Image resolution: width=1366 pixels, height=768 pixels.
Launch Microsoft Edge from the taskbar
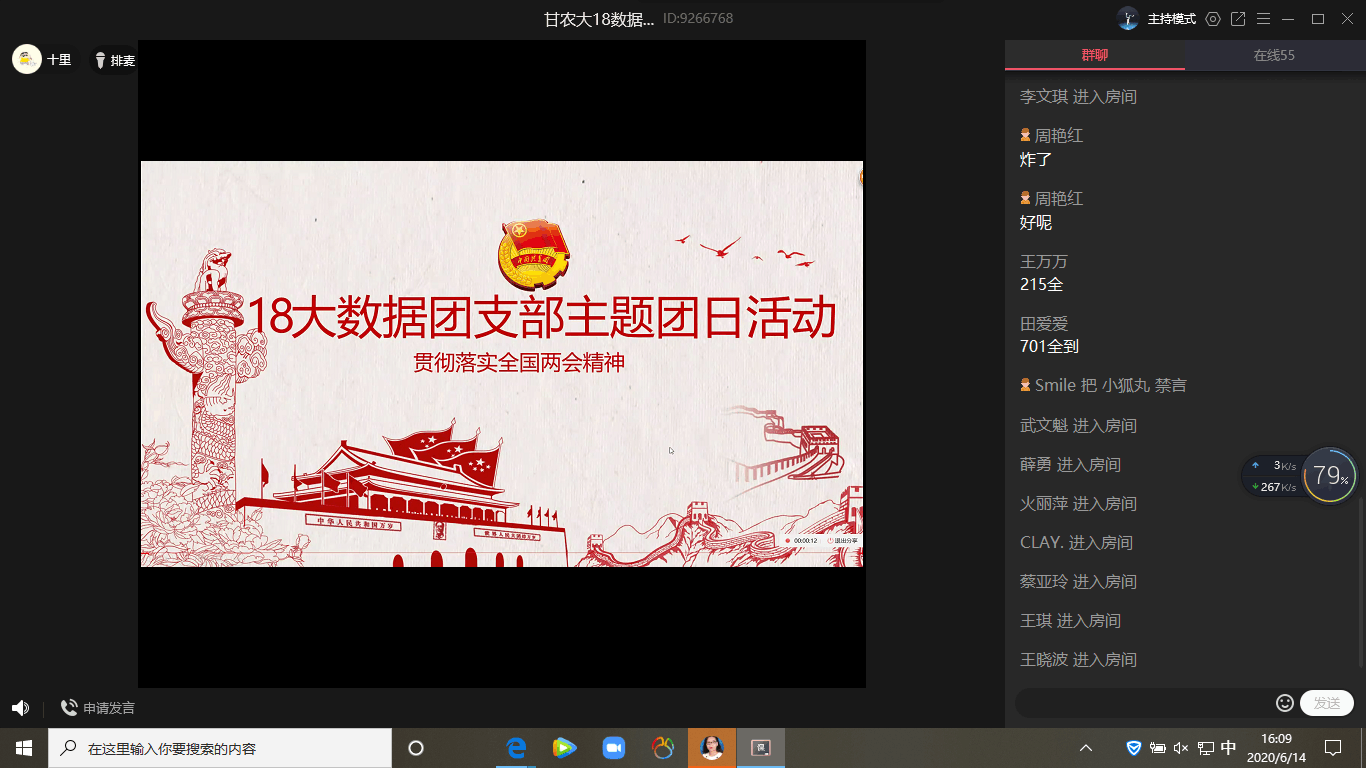coord(516,748)
